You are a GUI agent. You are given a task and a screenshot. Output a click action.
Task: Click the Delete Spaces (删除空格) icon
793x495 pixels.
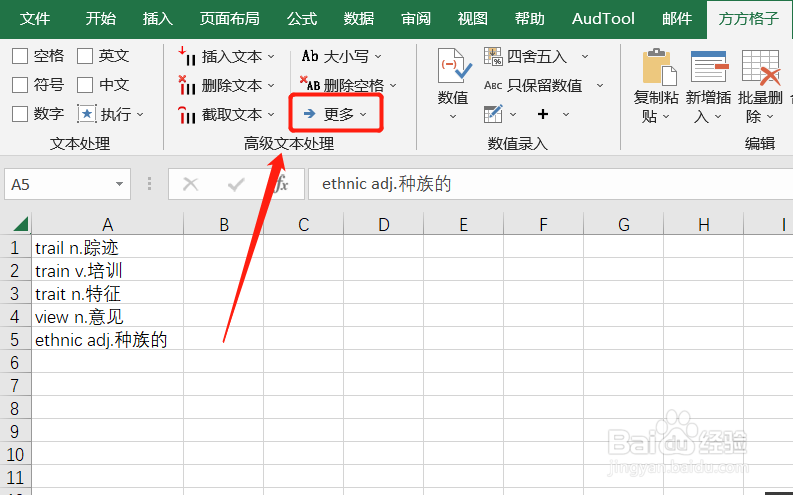click(x=310, y=84)
